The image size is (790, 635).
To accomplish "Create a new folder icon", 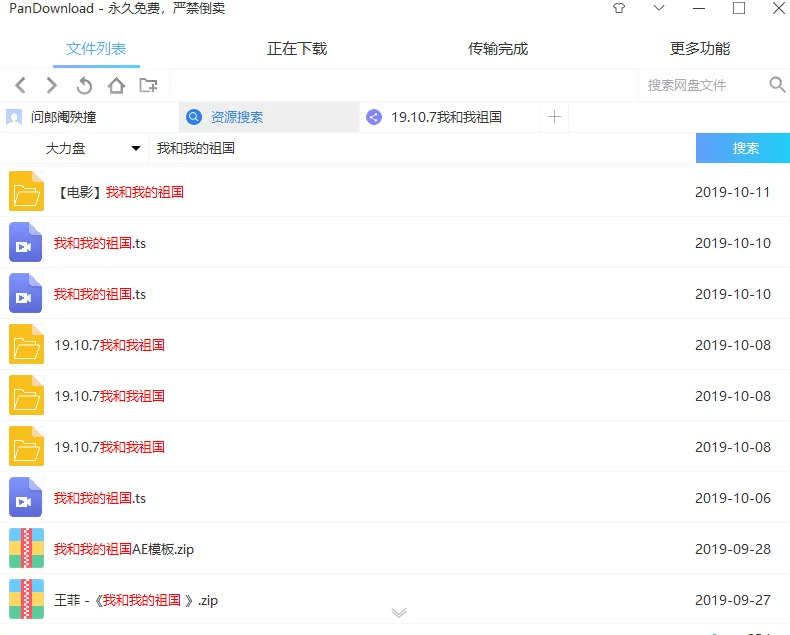I will (x=148, y=85).
